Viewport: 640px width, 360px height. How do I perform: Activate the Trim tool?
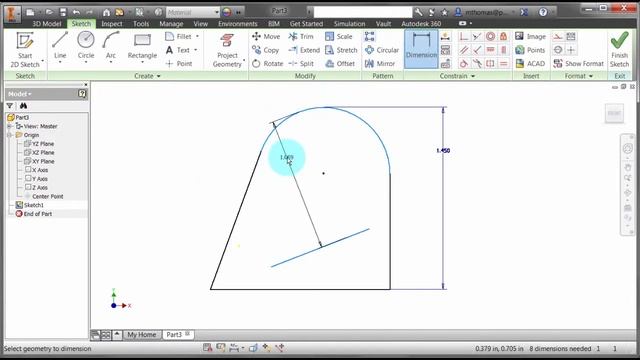(301, 36)
